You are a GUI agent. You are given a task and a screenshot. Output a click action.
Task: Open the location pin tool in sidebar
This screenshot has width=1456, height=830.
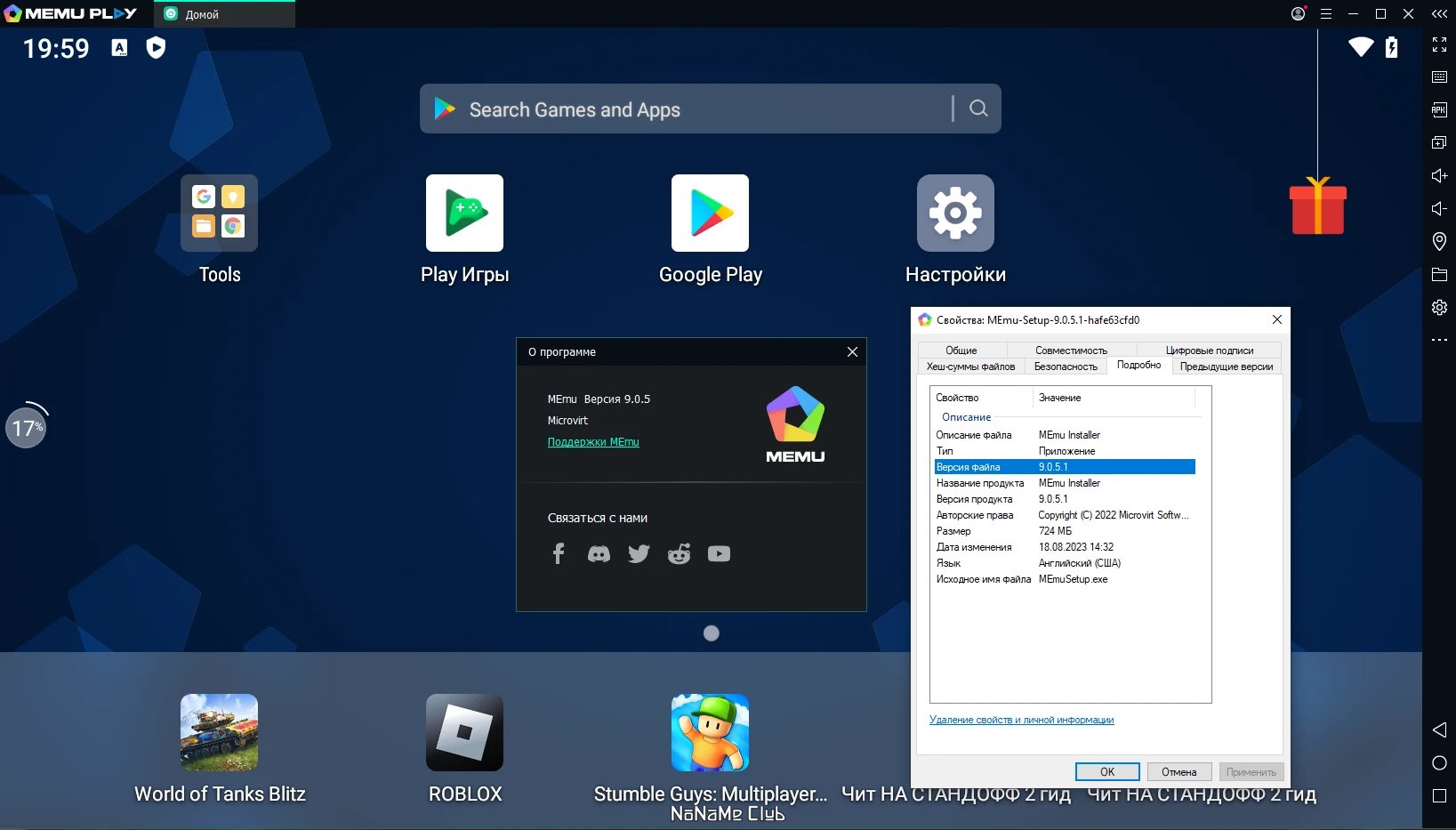[1439, 241]
